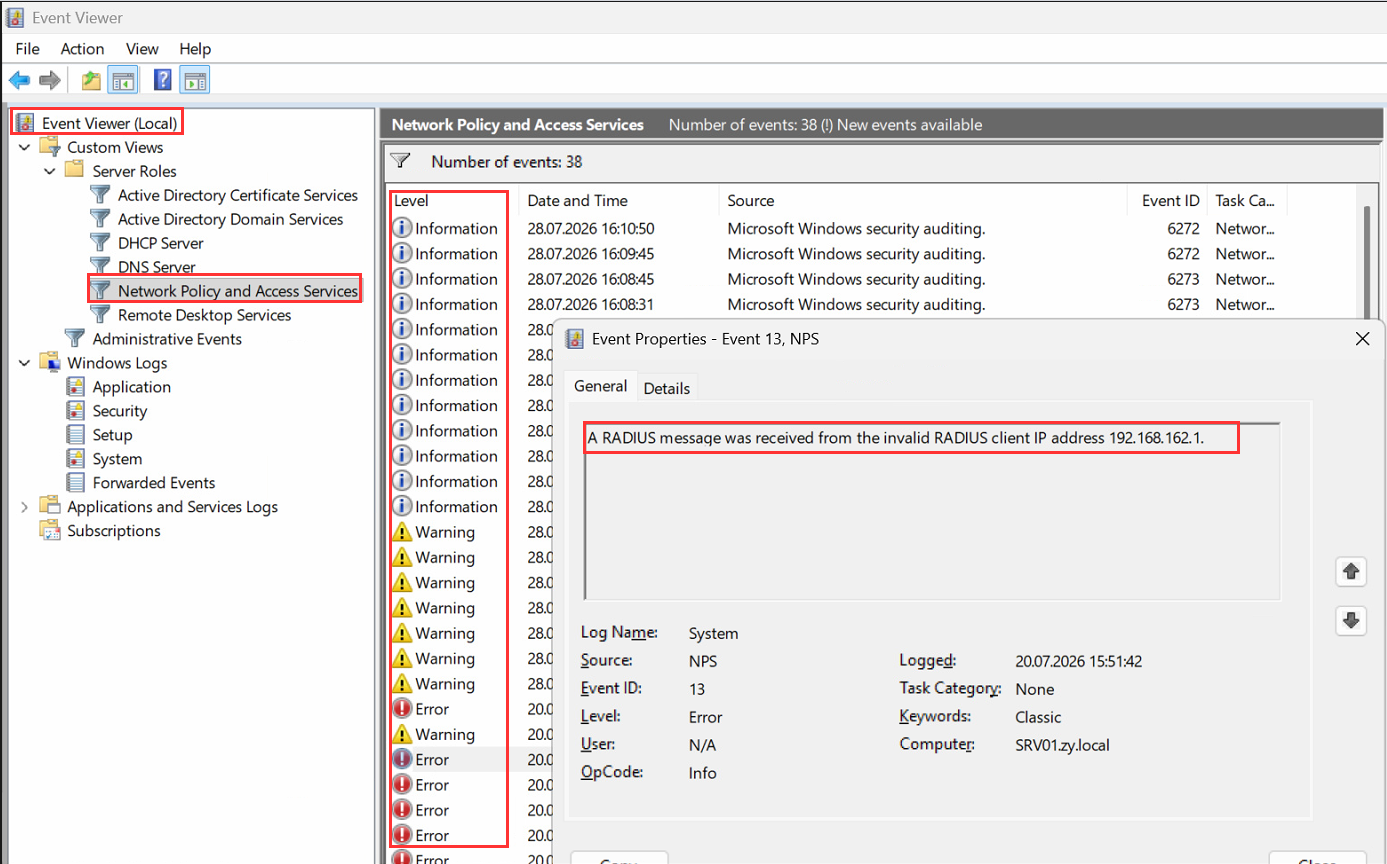Select Active Directory Certificate Services view

point(237,195)
